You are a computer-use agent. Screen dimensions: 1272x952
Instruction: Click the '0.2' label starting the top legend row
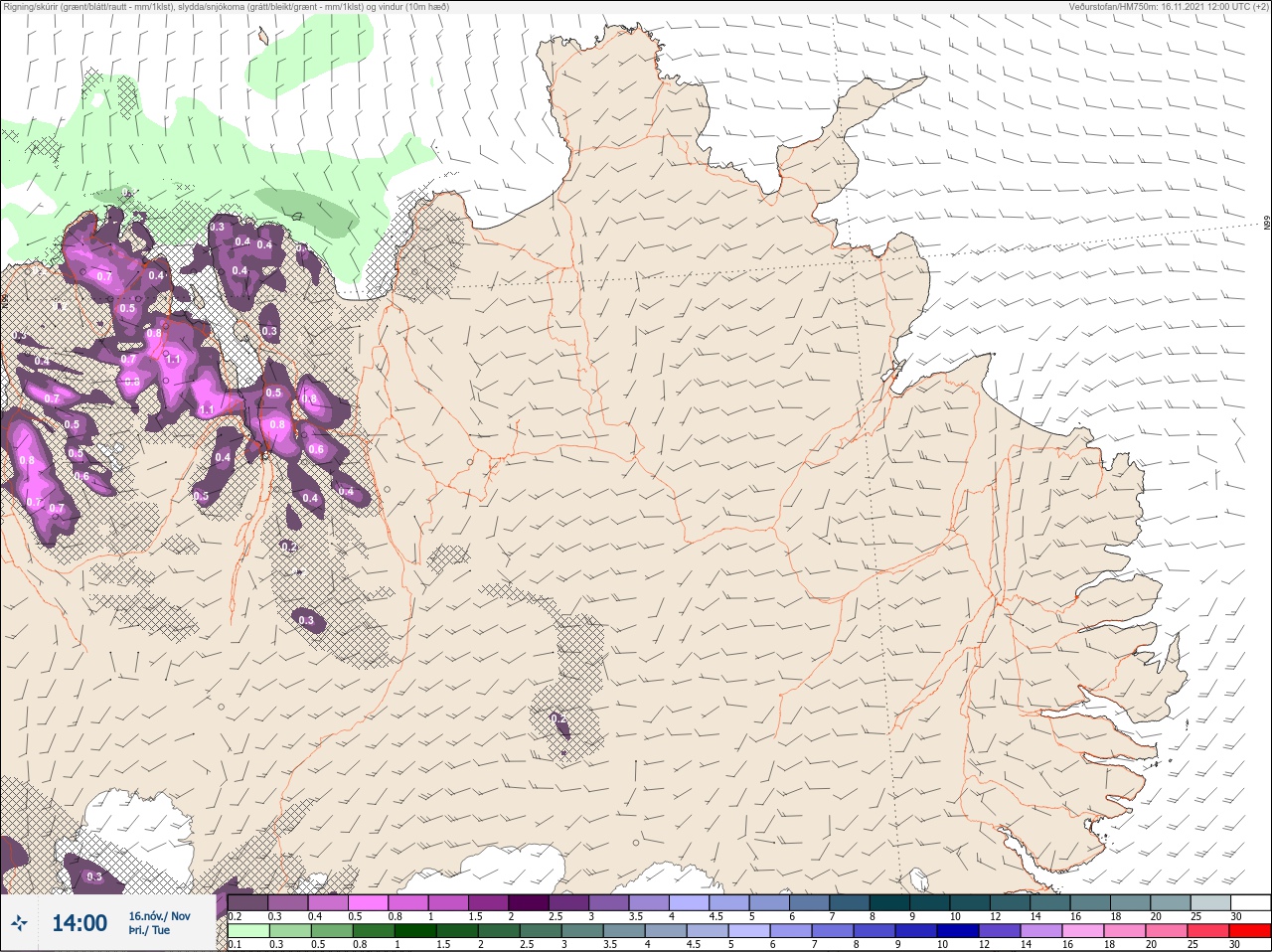pyautogui.click(x=235, y=916)
